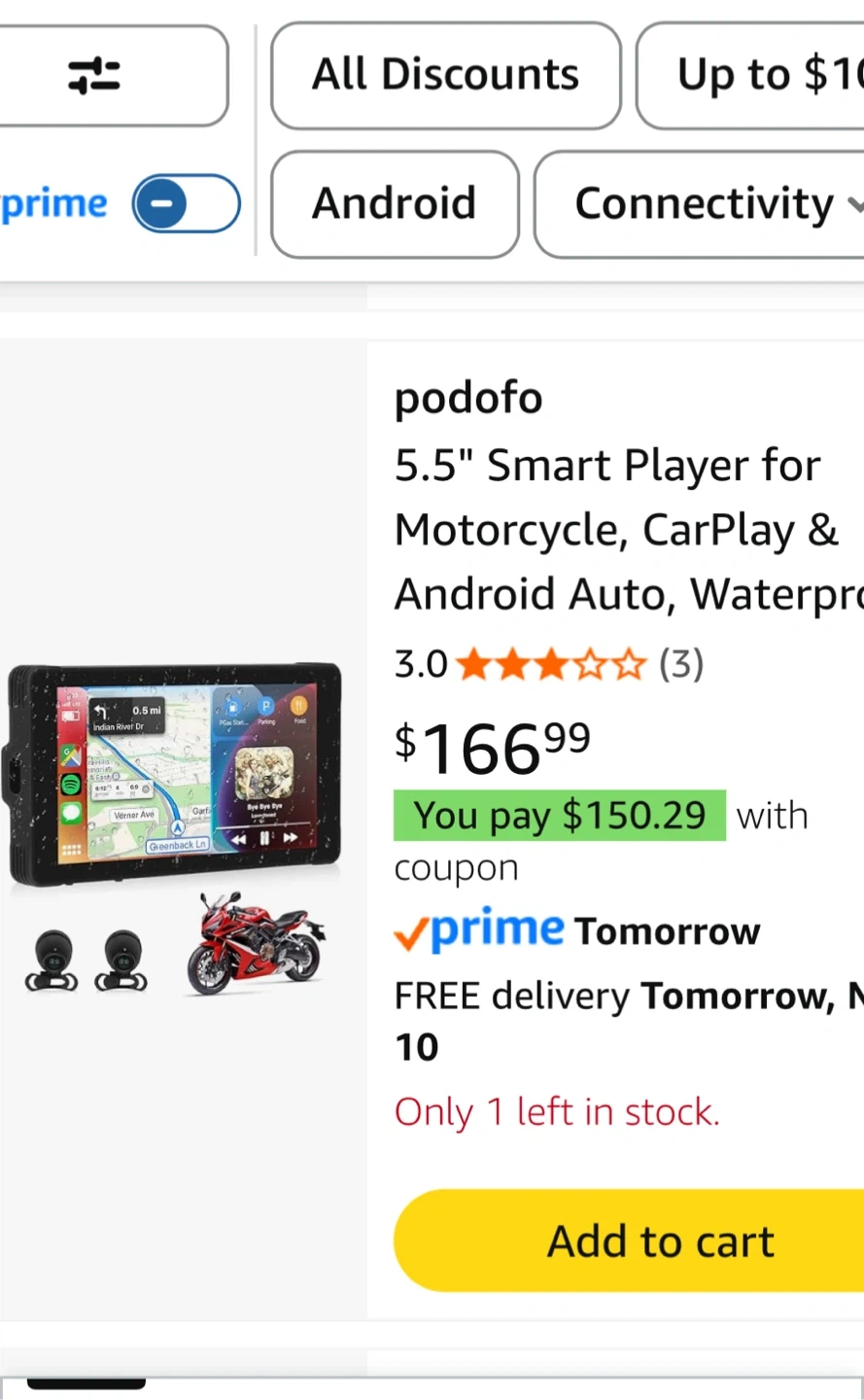The height and width of the screenshot is (1400, 864).
Task: Open the 5.5" Smart Player product title
Action: (622, 529)
